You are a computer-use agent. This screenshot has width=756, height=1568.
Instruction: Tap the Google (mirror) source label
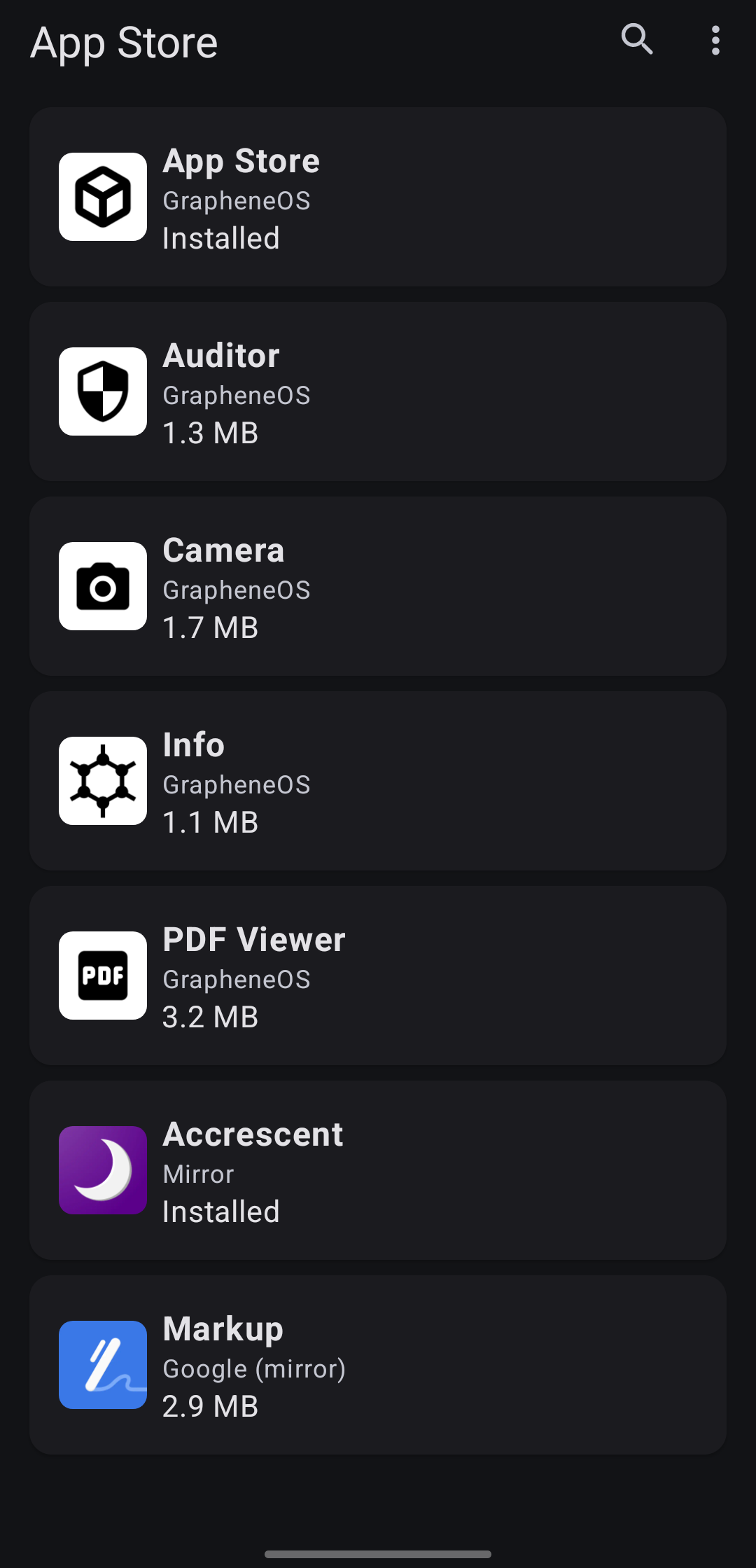coord(254,1368)
